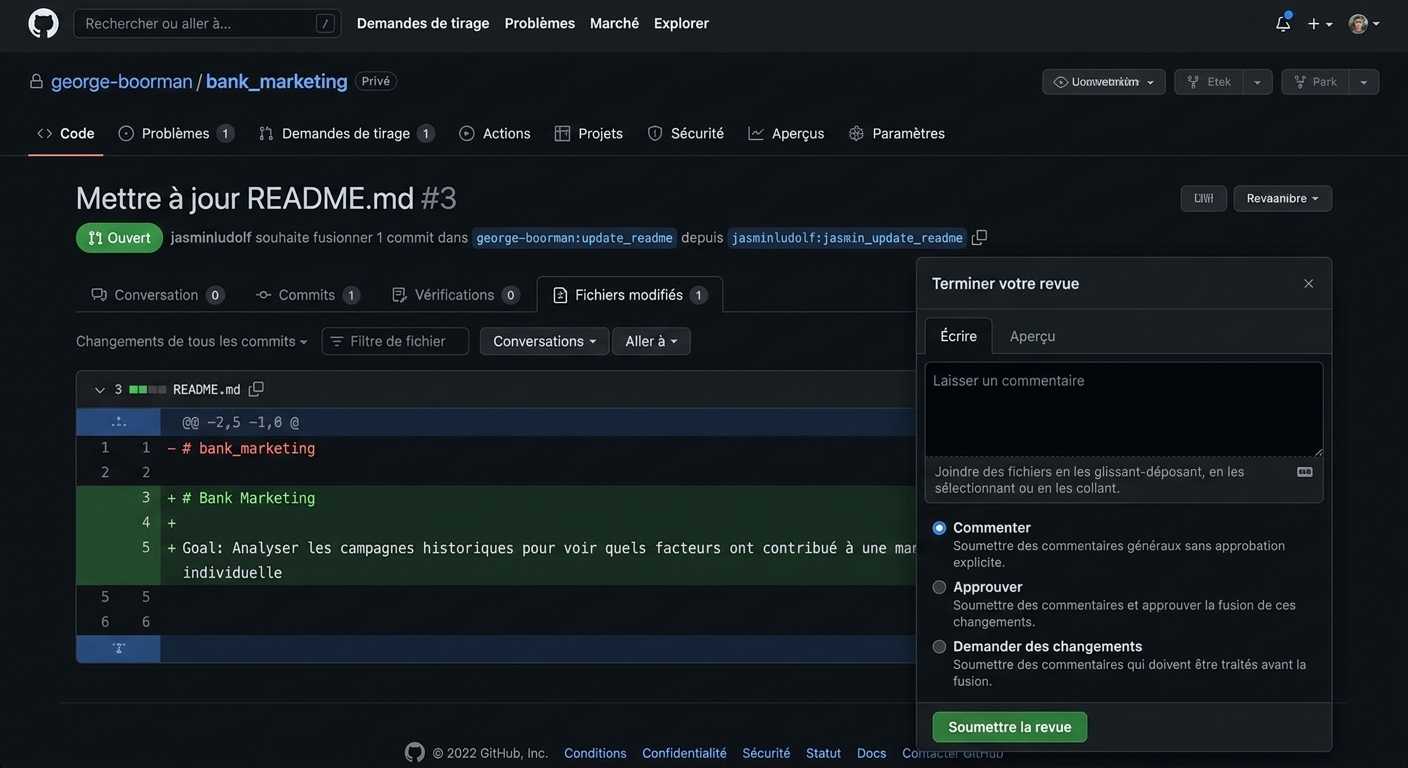Open 'Problèmes' in top navigation

pyautogui.click(x=540, y=23)
